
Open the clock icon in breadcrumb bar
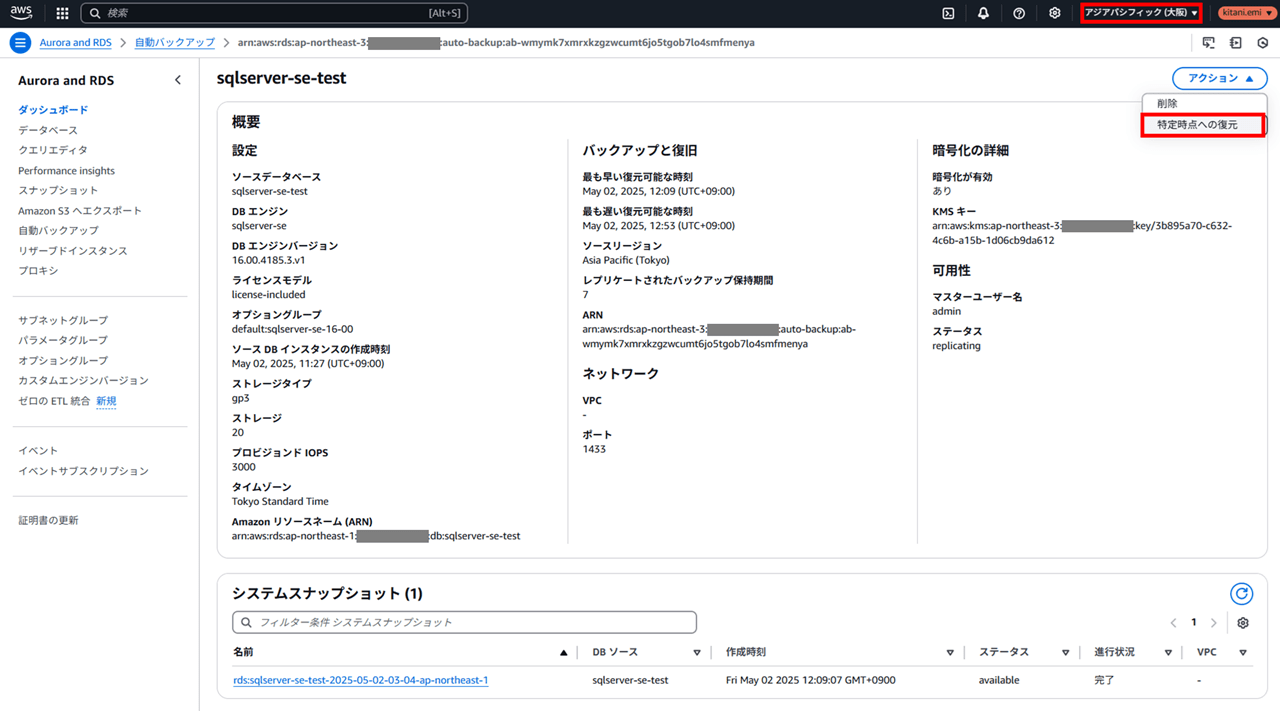1263,43
